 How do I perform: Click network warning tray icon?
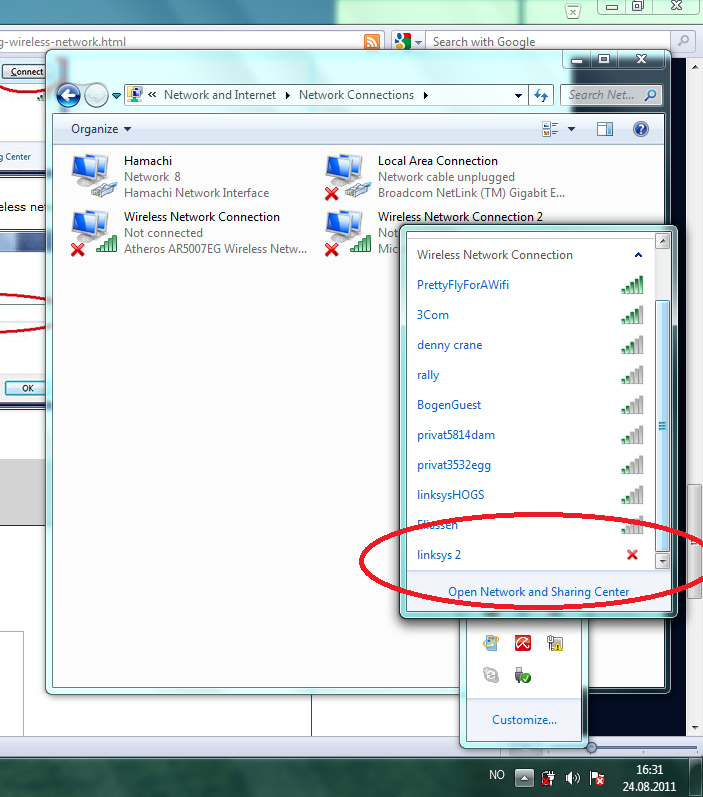point(555,643)
